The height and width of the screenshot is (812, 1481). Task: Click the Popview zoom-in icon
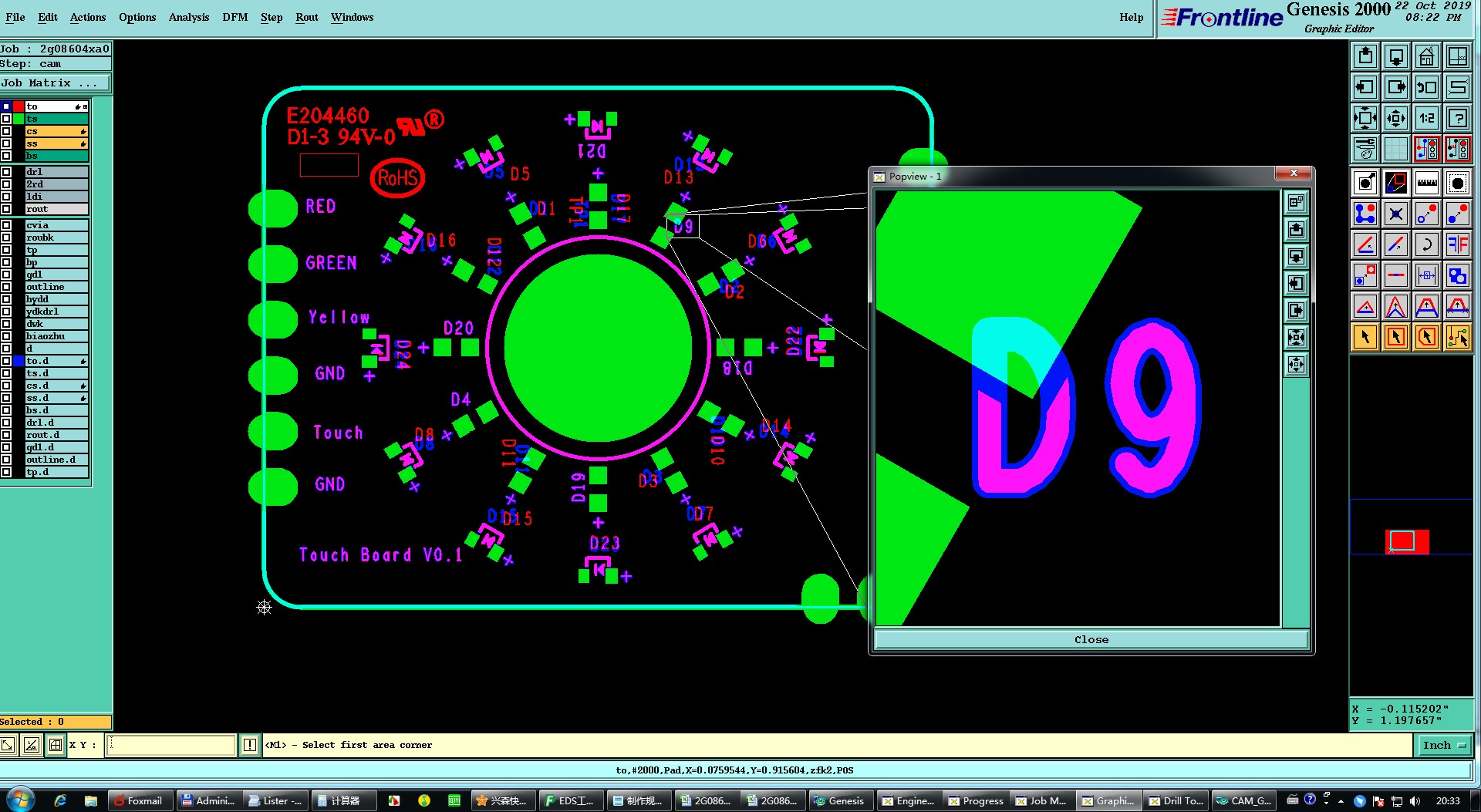point(1296,337)
